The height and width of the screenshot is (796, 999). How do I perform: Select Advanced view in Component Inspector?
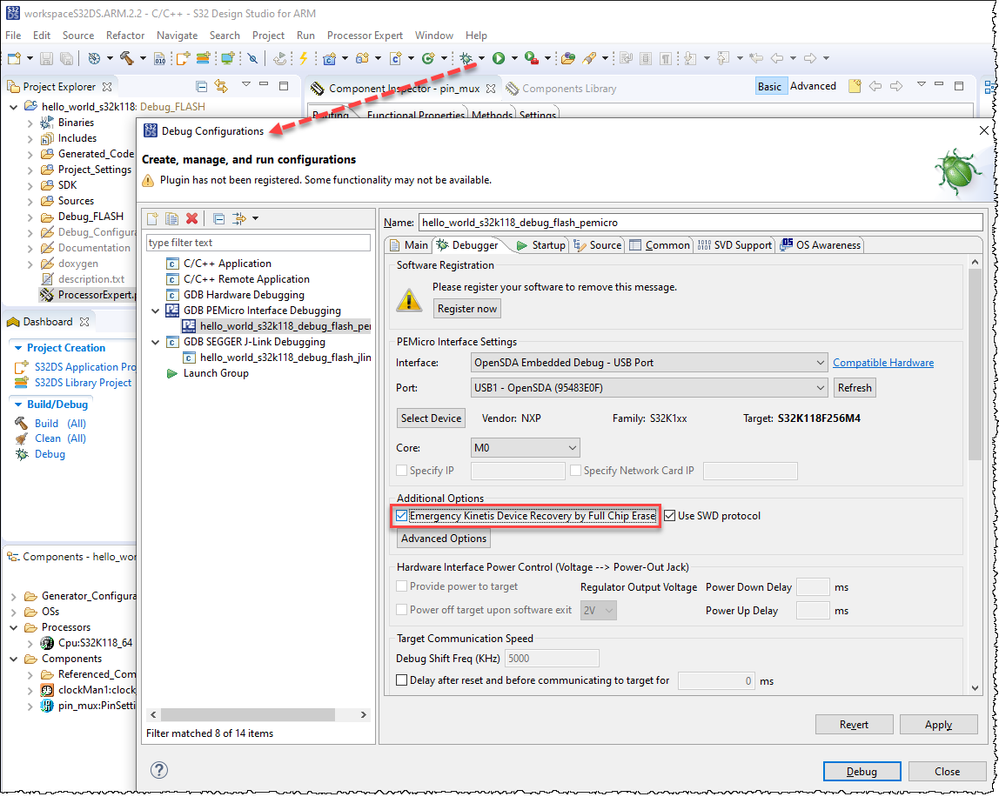(813, 86)
